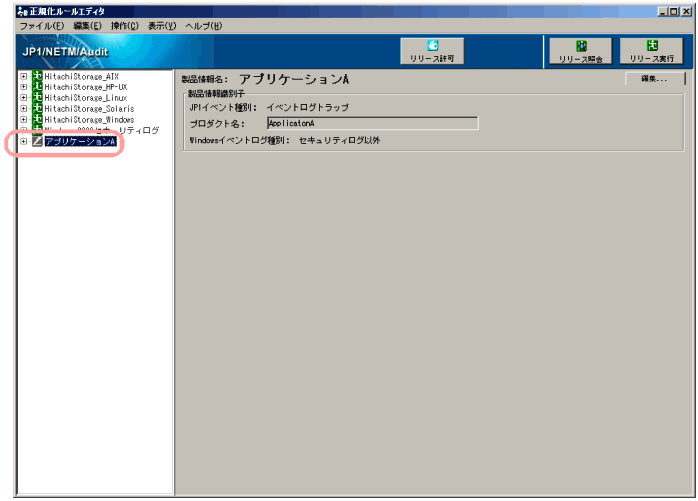Select the セキュリティログ tree item
The width and height of the screenshot is (698, 501).
pos(101,130)
